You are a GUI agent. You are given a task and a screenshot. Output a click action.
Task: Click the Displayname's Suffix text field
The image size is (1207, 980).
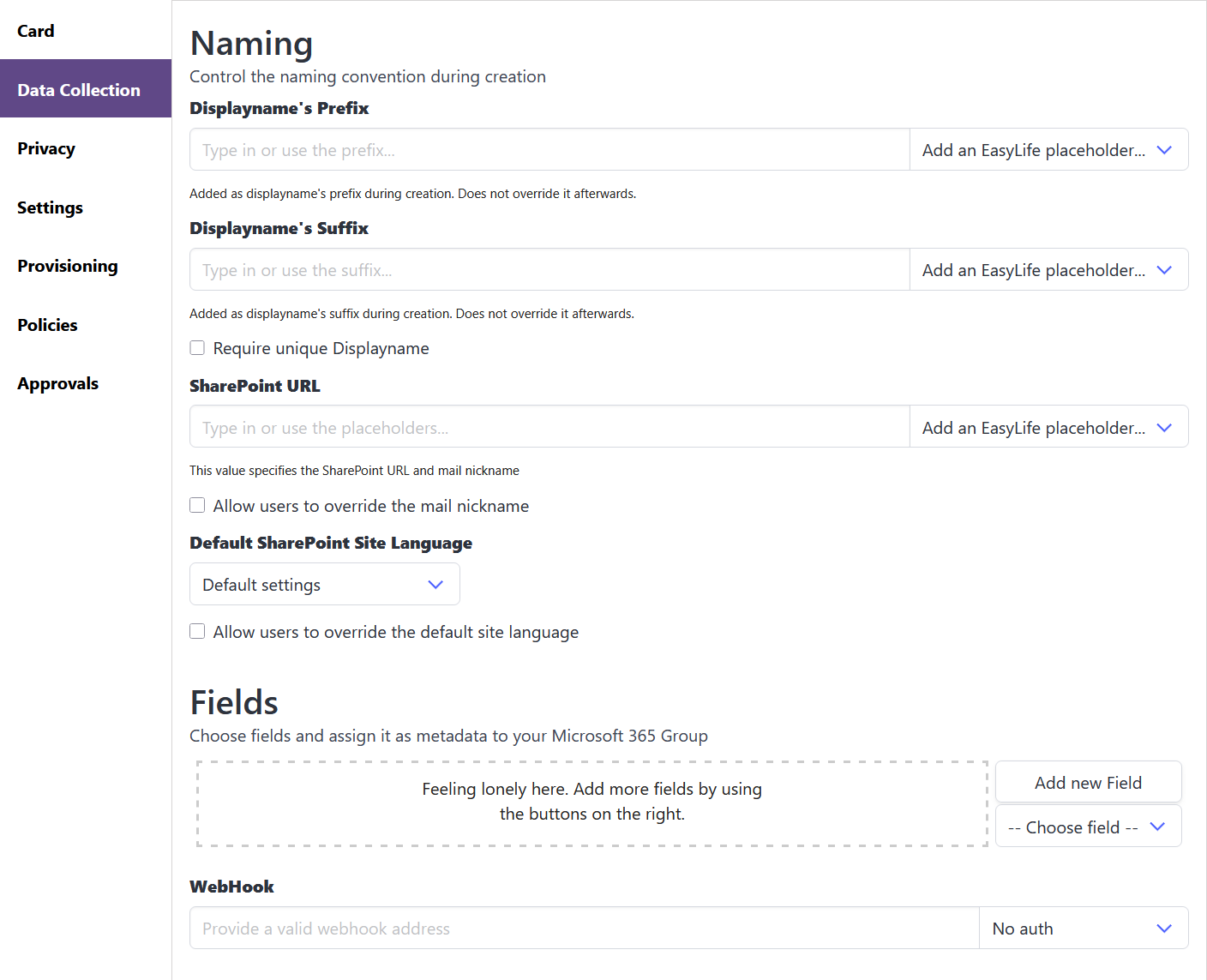[x=549, y=269]
